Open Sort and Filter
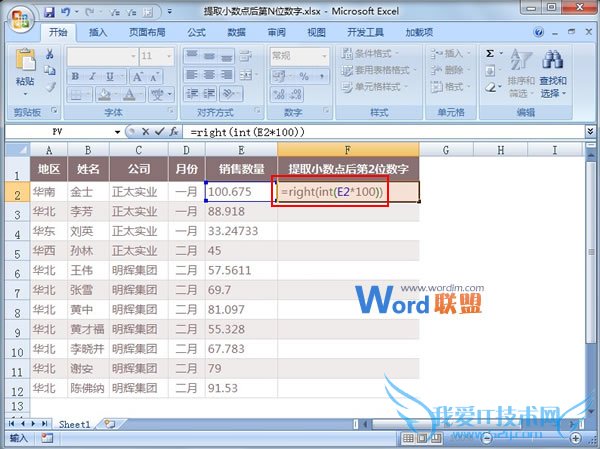The image size is (600, 449). tap(521, 73)
